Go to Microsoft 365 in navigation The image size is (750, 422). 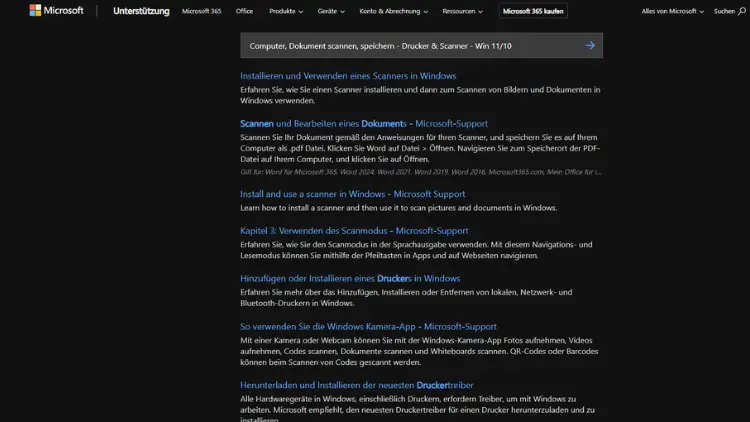tap(201, 11)
